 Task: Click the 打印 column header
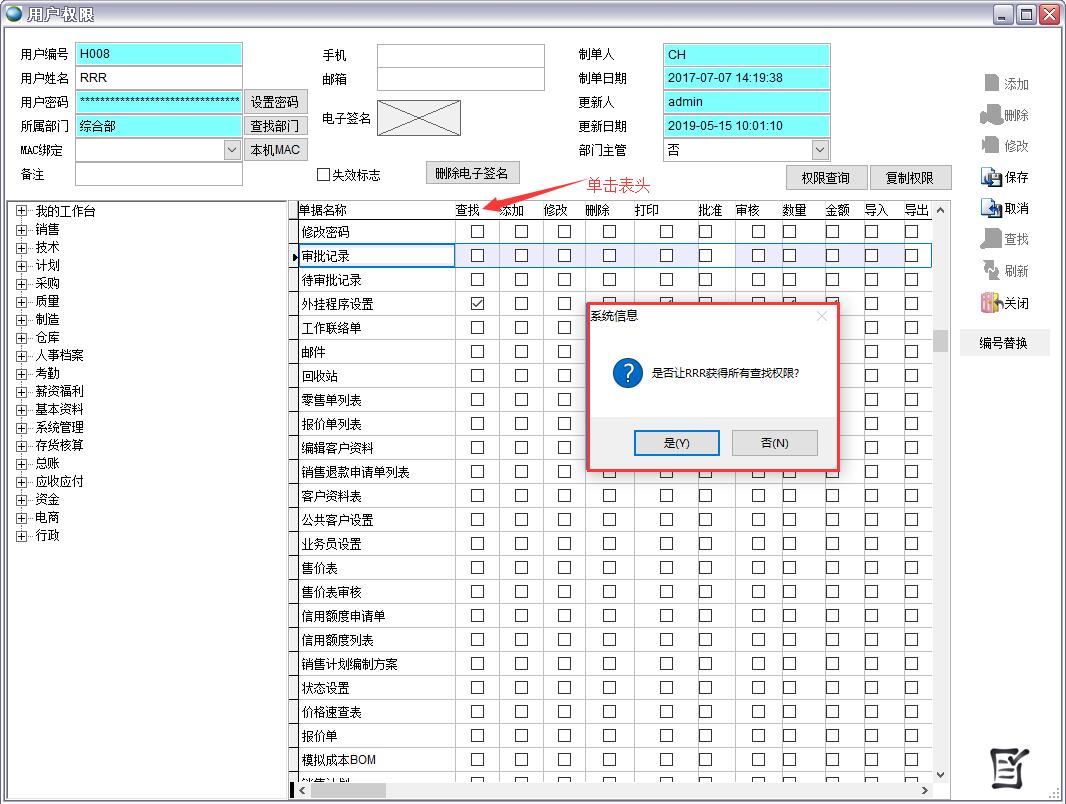[647, 211]
